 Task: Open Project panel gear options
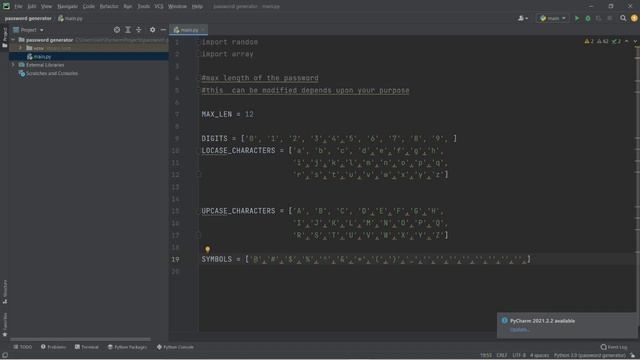click(x=152, y=30)
